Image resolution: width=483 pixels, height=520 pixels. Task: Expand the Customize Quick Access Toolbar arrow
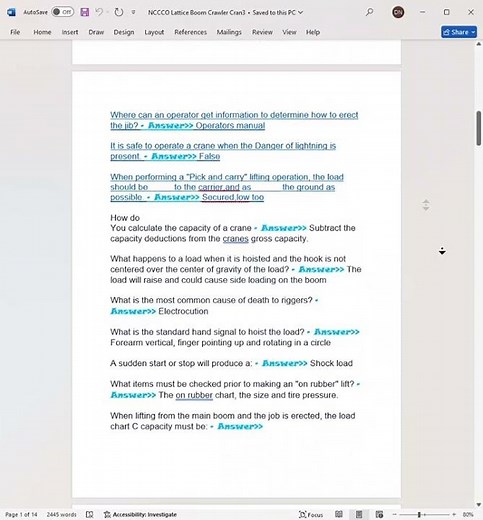(133, 12)
